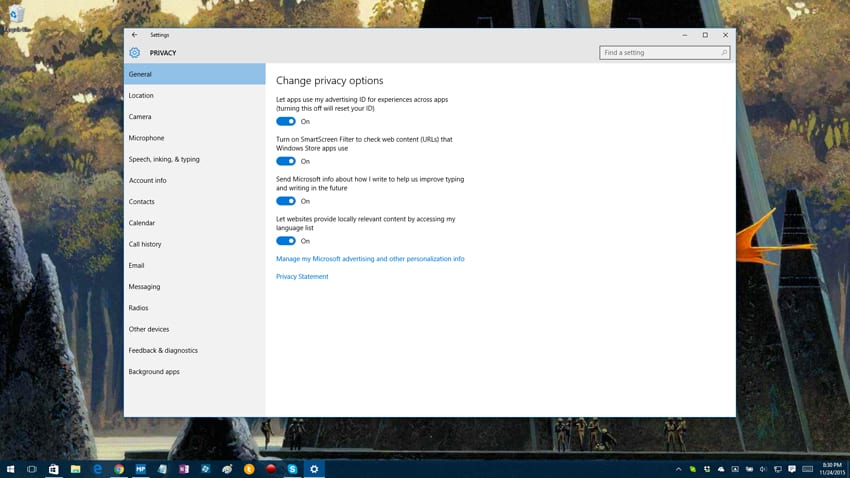This screenshot has height=478, width=850.
Task: Go to Microphone privacy settings
Action: (x=195, y=138)
